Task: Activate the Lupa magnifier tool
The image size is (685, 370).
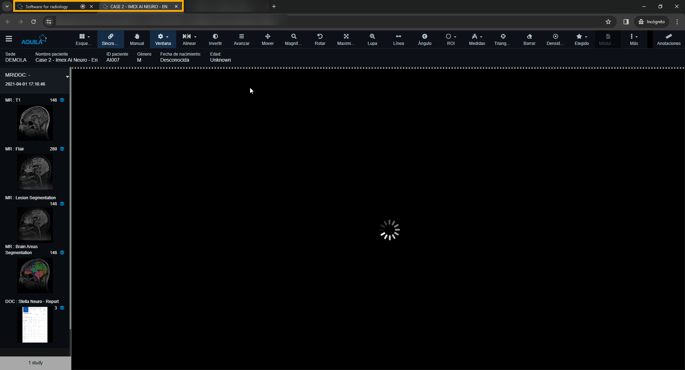Action: click(x=372, y=39)
